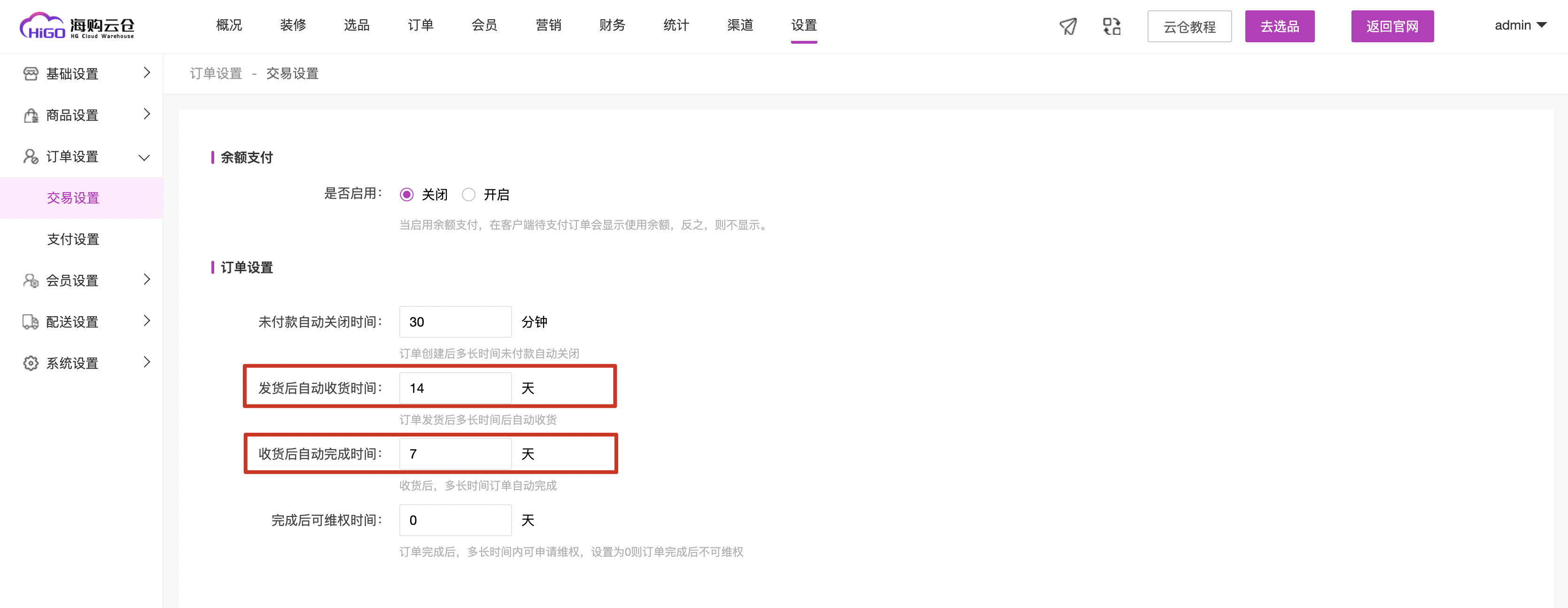Collapse the 订单设置 sidebar section

pos(144,157)
